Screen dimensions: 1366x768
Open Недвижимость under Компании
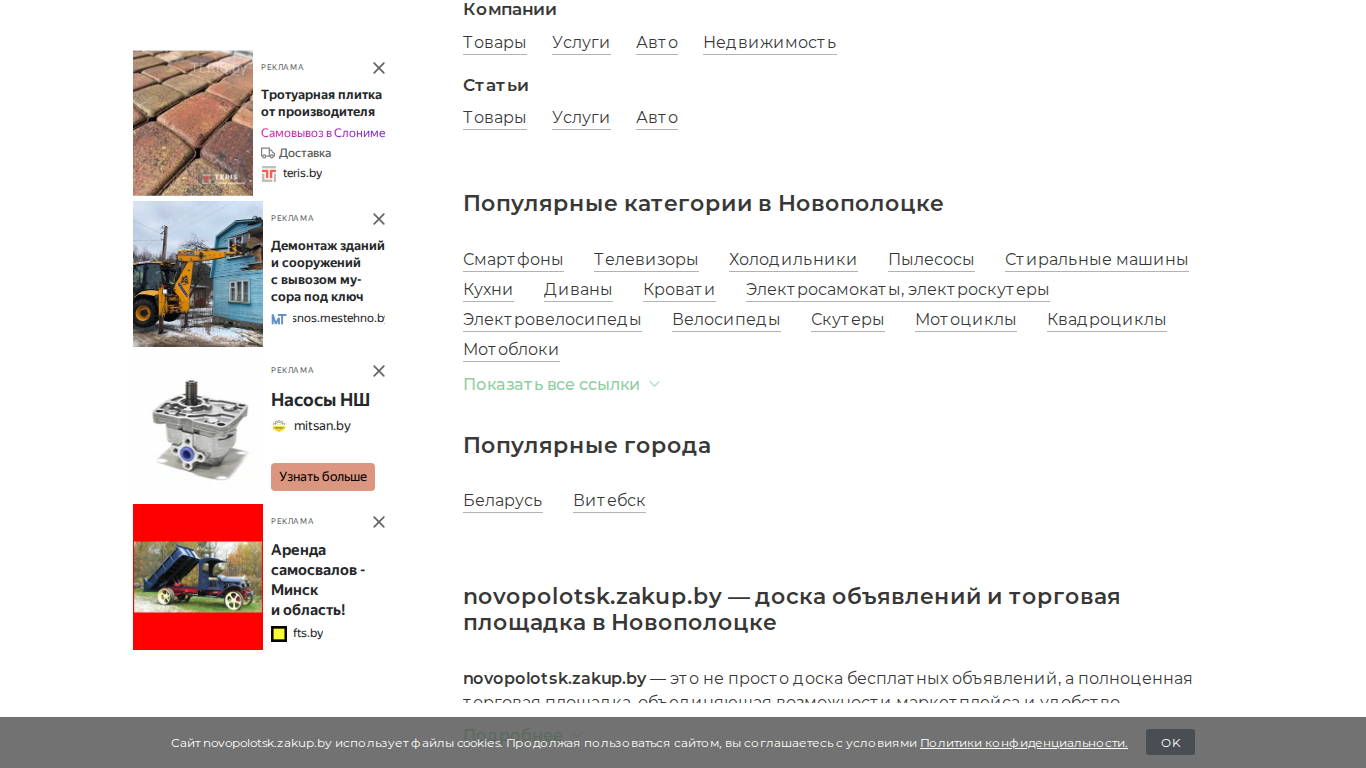click(x=770, y=43)
